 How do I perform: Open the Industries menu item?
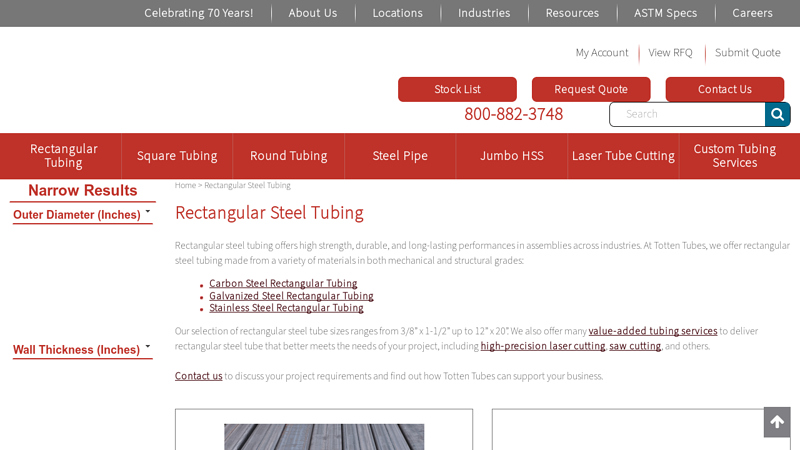(x=484, y=13)
